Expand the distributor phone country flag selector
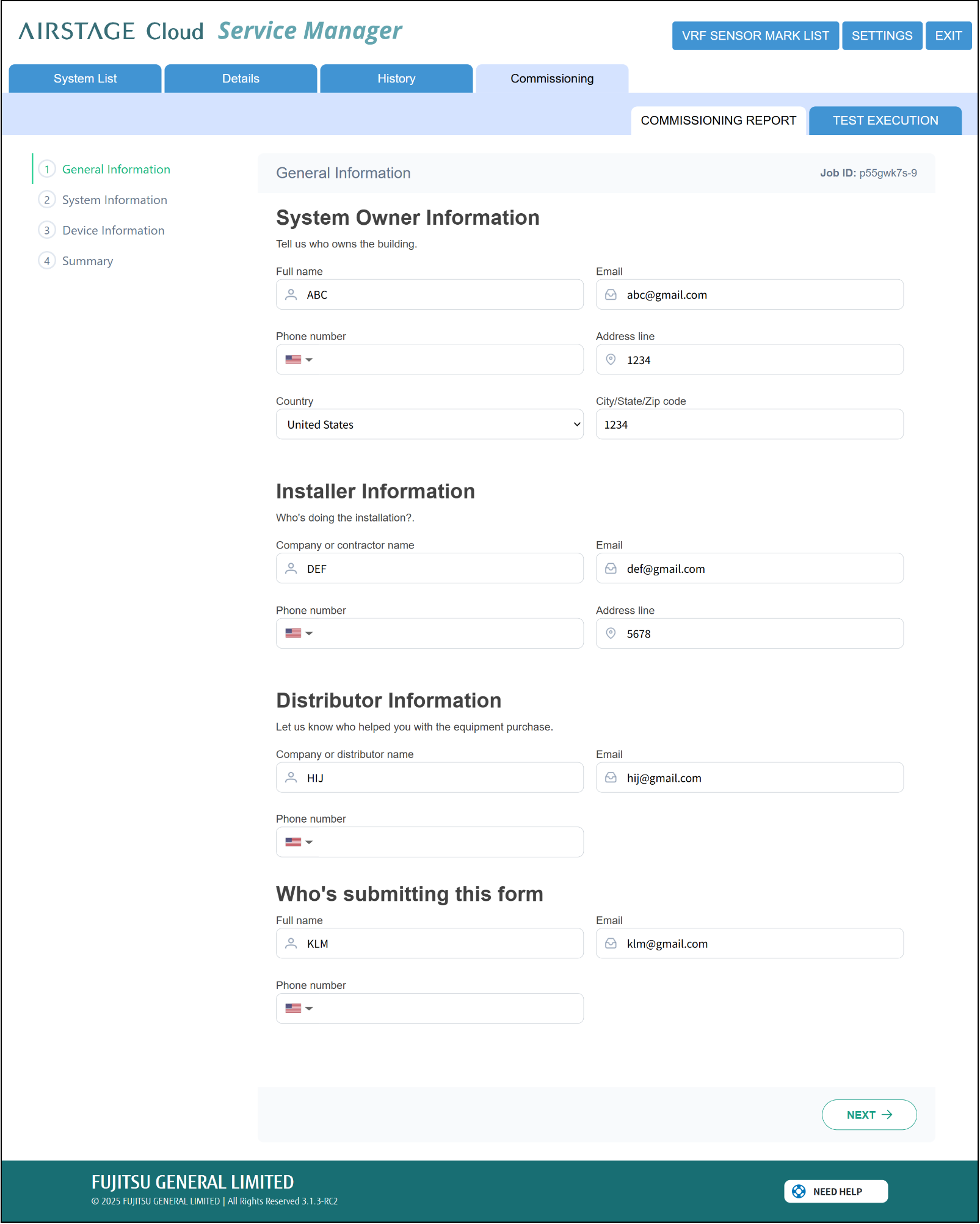980x1224 pixels. click(299, 842)
